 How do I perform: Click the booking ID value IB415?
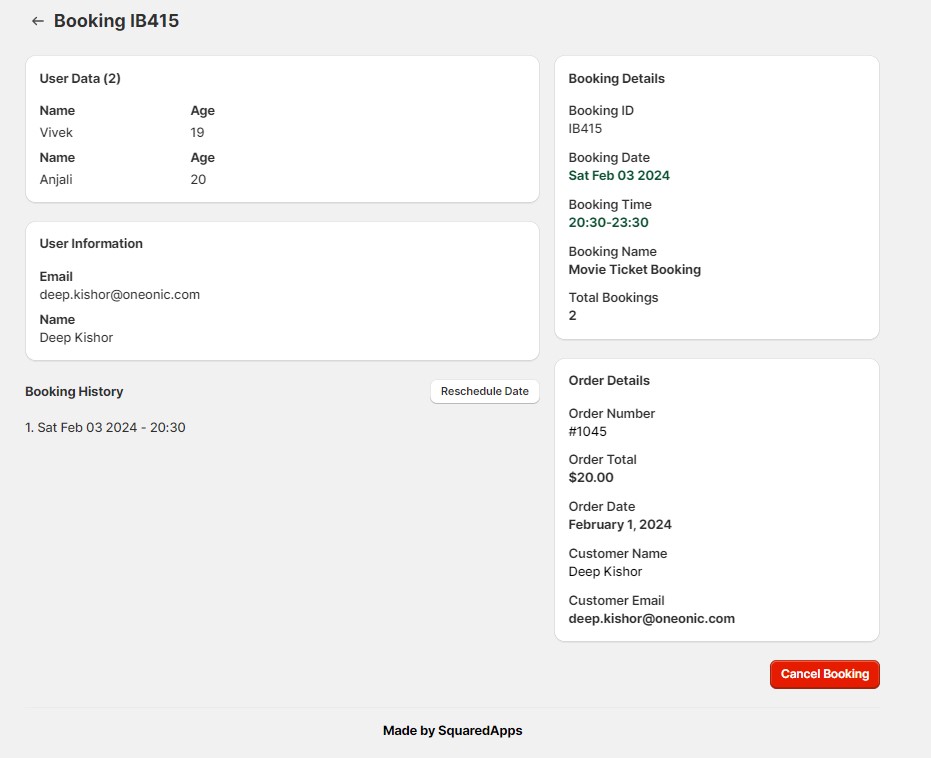click(x=585, y=129)
